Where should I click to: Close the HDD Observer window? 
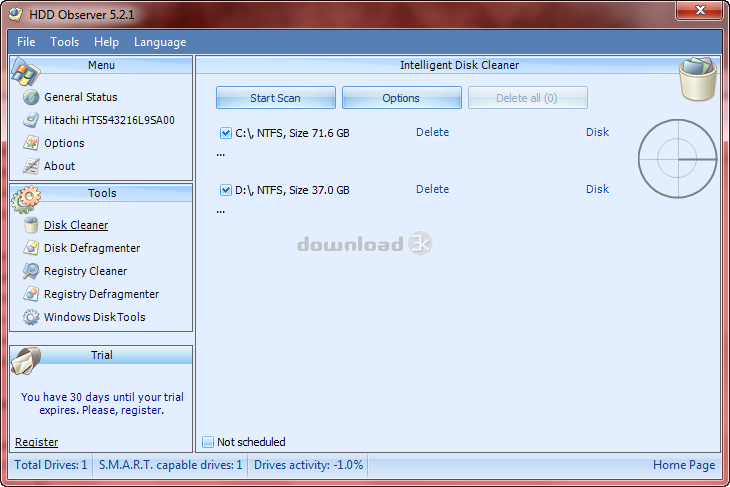point(700,10)
